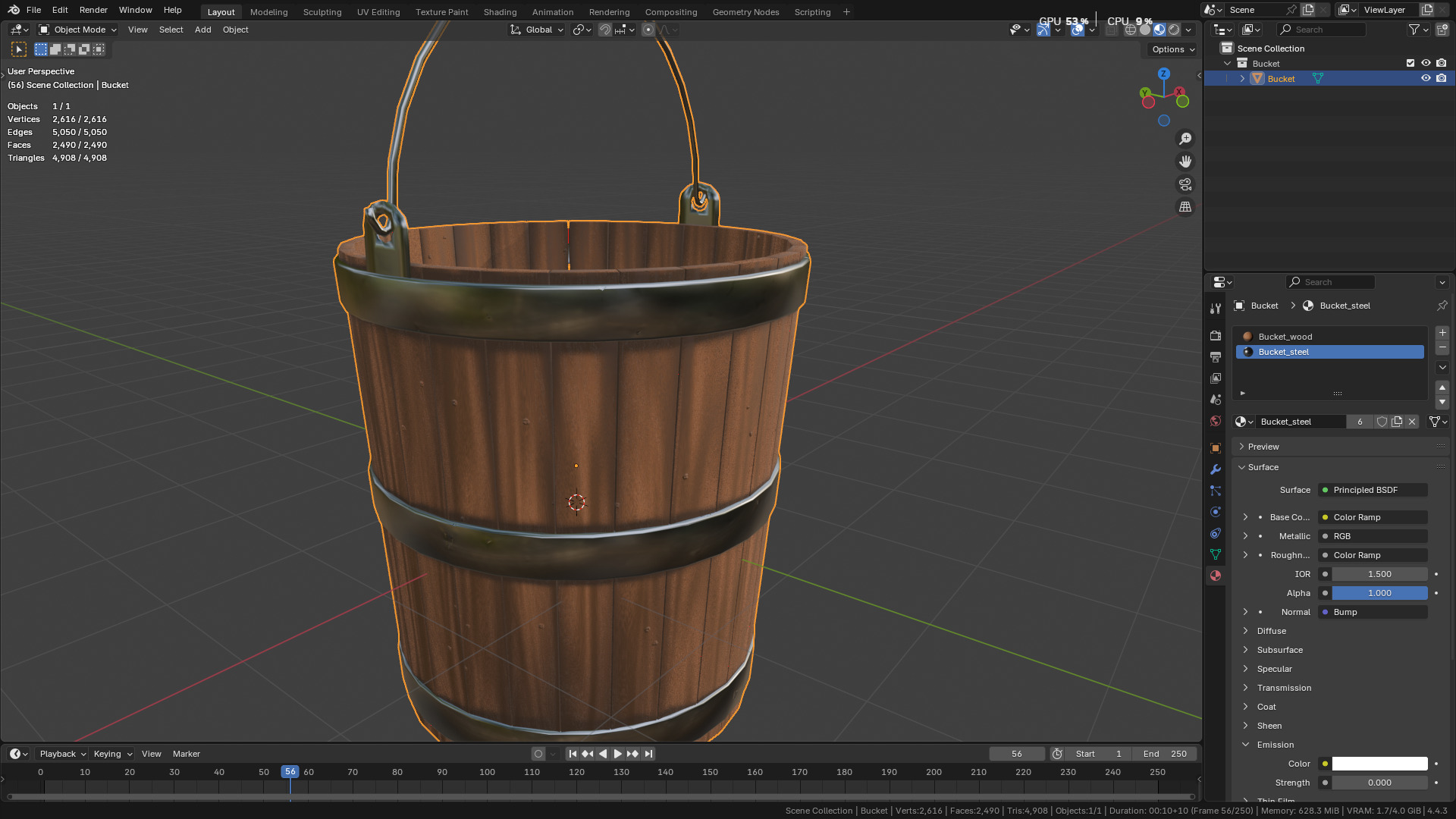Create new collection in outliner
This screenshot has height=819, width=1456.
[1442, 30]
